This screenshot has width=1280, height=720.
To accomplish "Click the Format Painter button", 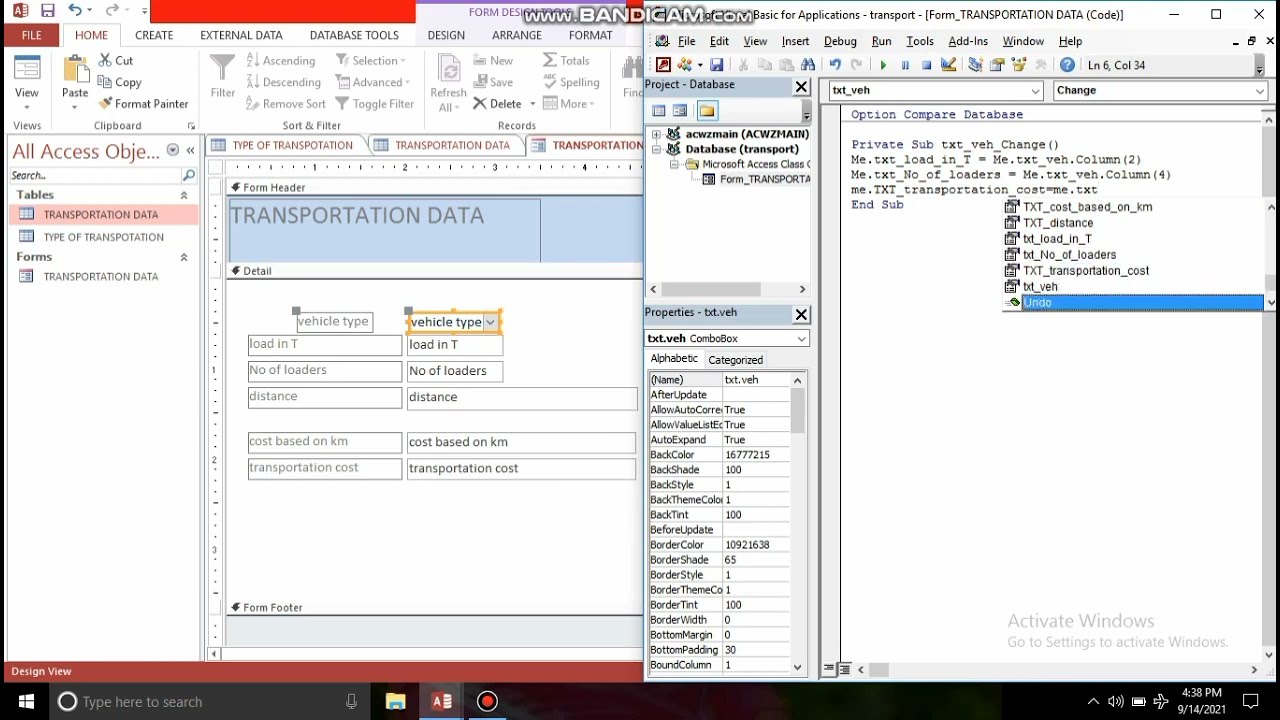I will point(143,104).
